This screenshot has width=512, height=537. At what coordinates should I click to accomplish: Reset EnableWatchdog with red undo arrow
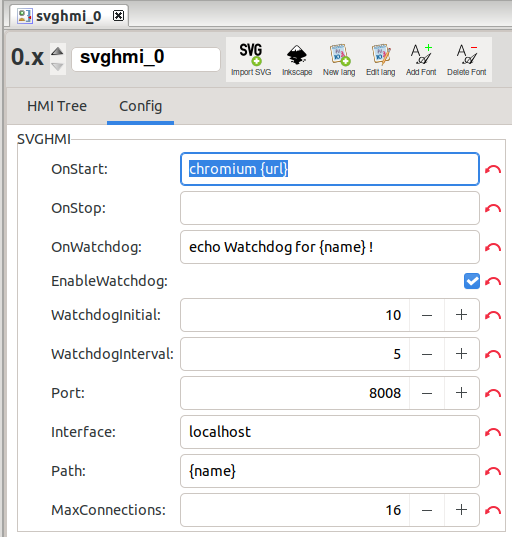[x=493, y=281]
